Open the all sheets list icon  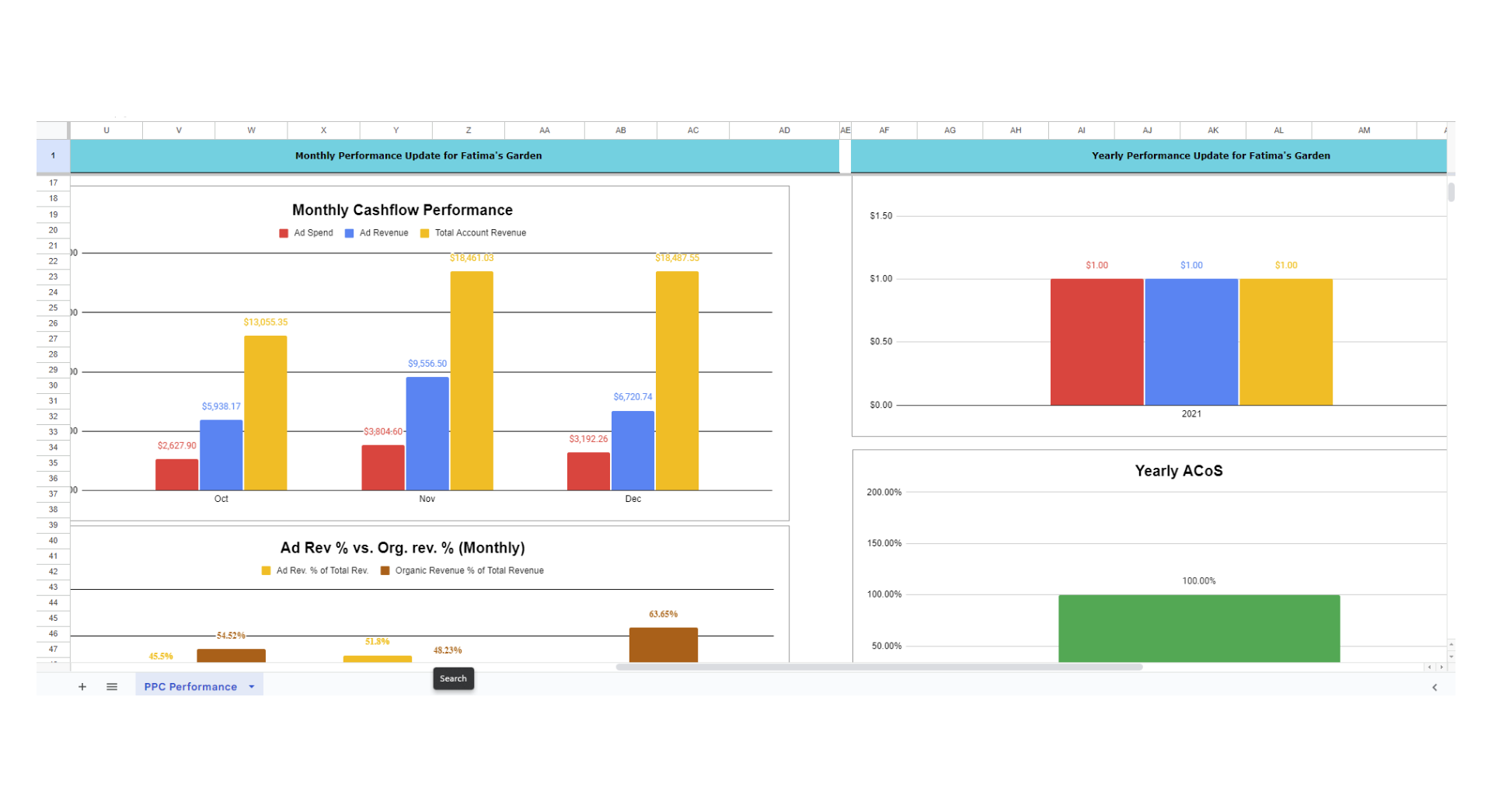[x=112, y=687]
